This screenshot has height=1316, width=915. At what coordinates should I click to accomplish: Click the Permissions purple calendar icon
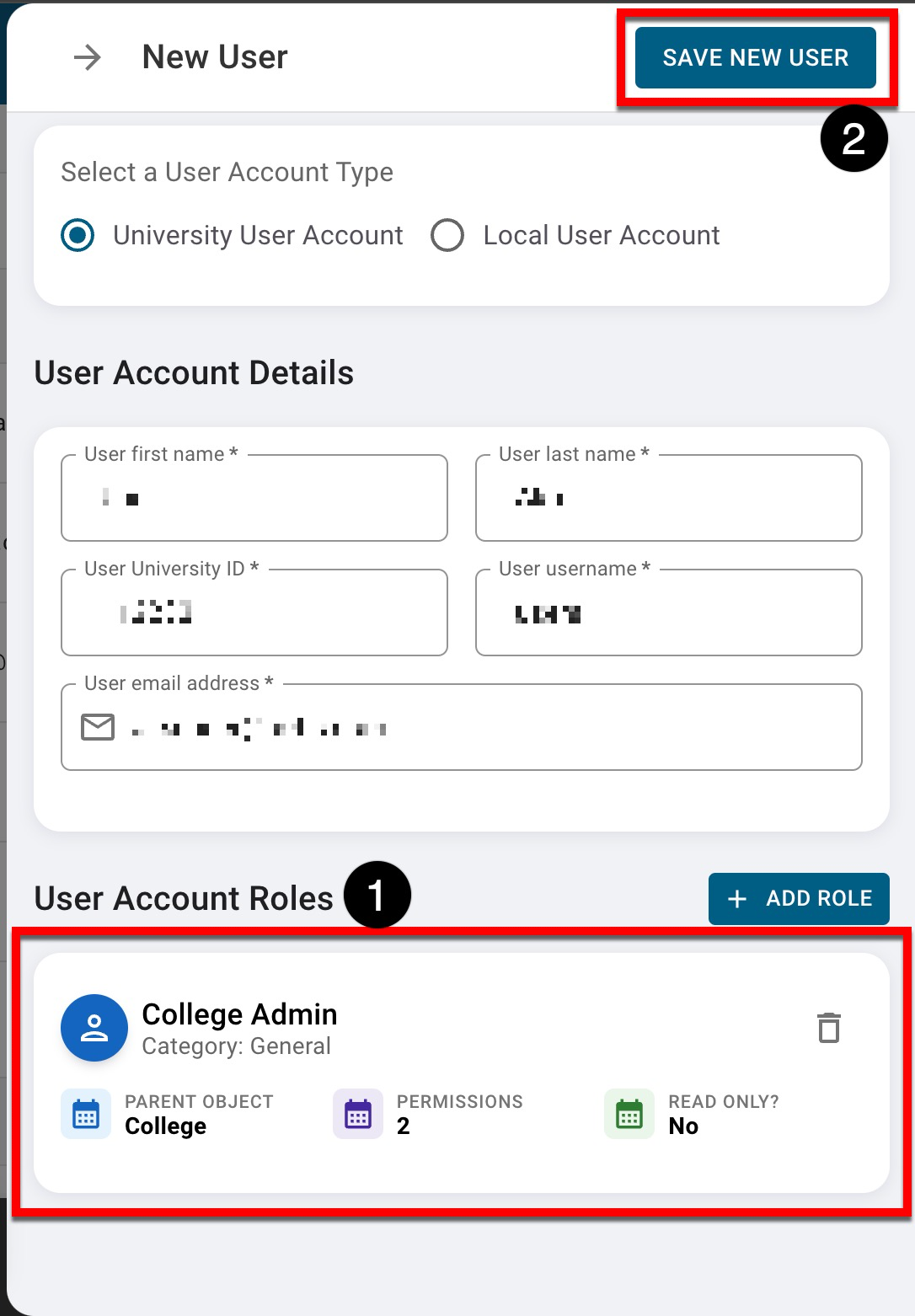358,1114
